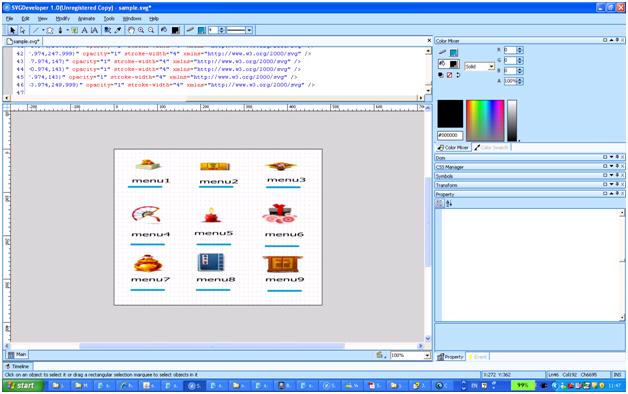This screenshot has height=394, width=628.
Task: Click the Windows Start button
Action: click(x=22, y=386)
